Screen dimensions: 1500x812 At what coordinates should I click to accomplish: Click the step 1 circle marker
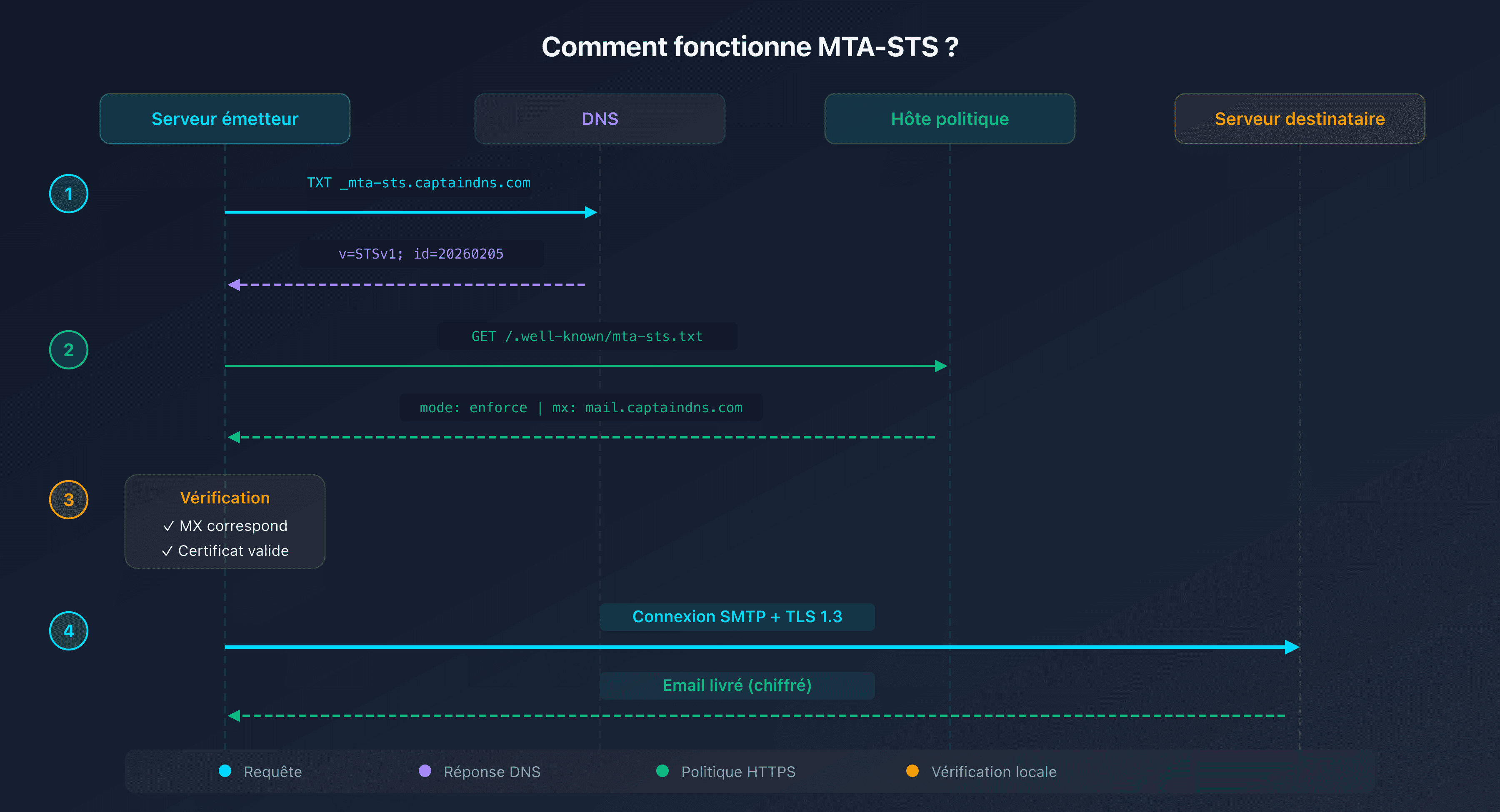click(69, 194)
